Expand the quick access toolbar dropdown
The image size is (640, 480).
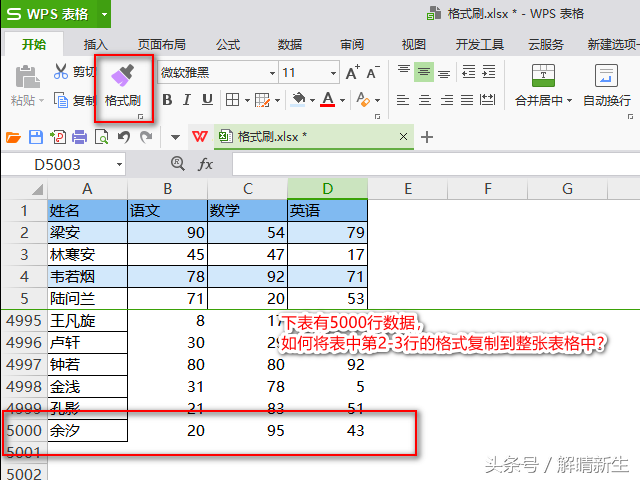[x=176, y=138]
